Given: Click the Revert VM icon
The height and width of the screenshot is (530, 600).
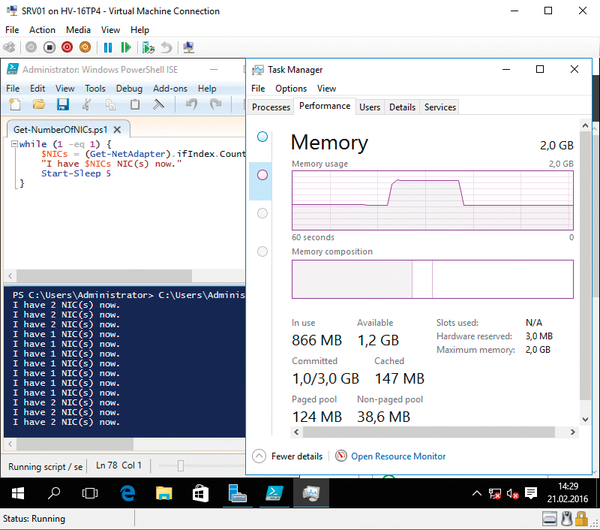Looking at the screenshot, I should [166, 47].
